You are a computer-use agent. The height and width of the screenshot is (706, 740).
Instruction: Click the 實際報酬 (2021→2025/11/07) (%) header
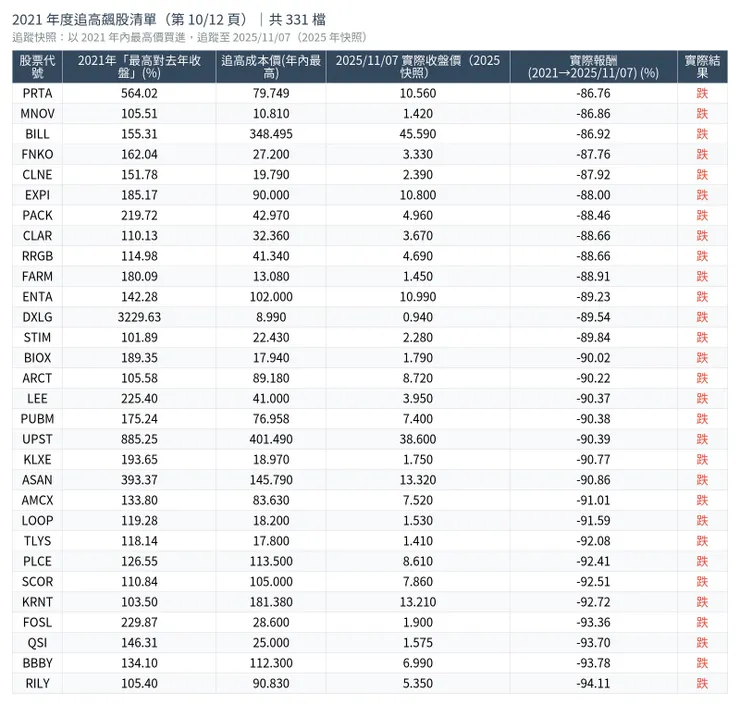coord(593,67)
